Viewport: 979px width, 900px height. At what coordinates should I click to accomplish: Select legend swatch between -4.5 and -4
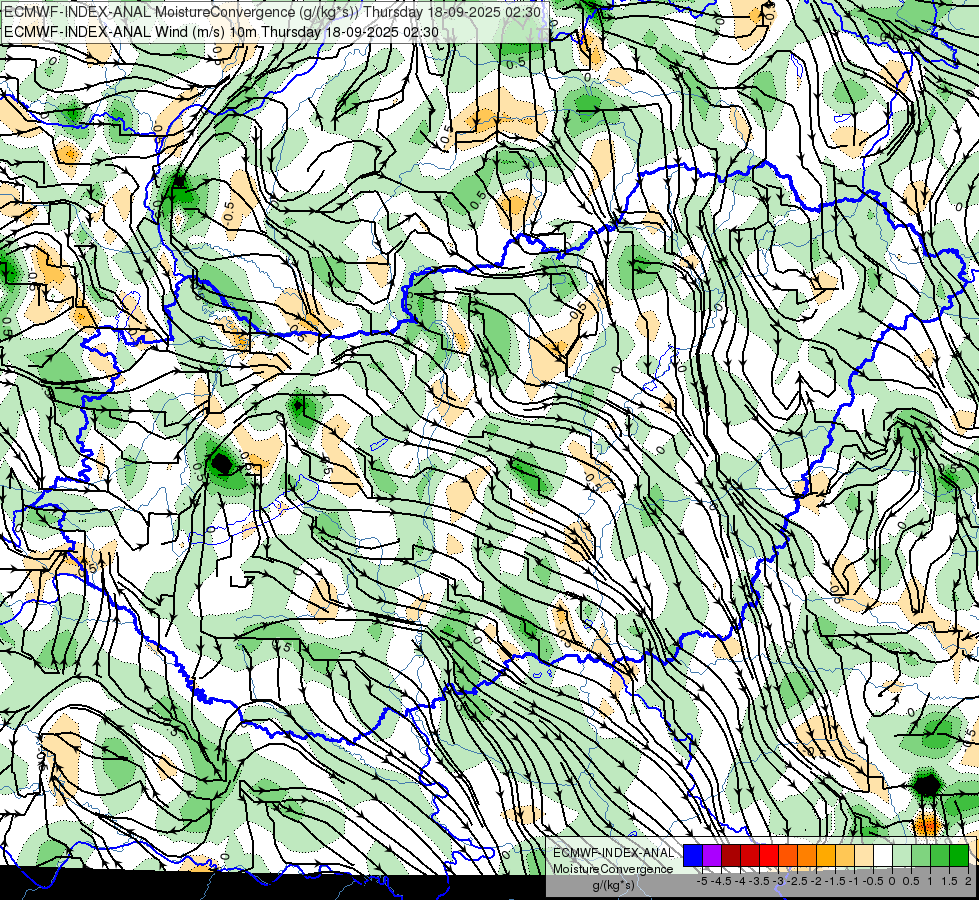731,856
